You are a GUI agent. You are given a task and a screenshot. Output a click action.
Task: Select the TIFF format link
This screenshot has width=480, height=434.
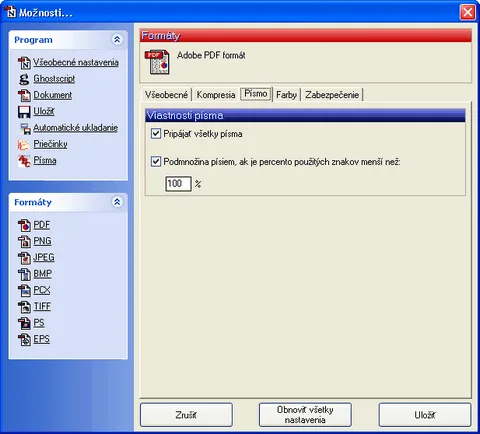pyautogui.click(x=42, y=306)
